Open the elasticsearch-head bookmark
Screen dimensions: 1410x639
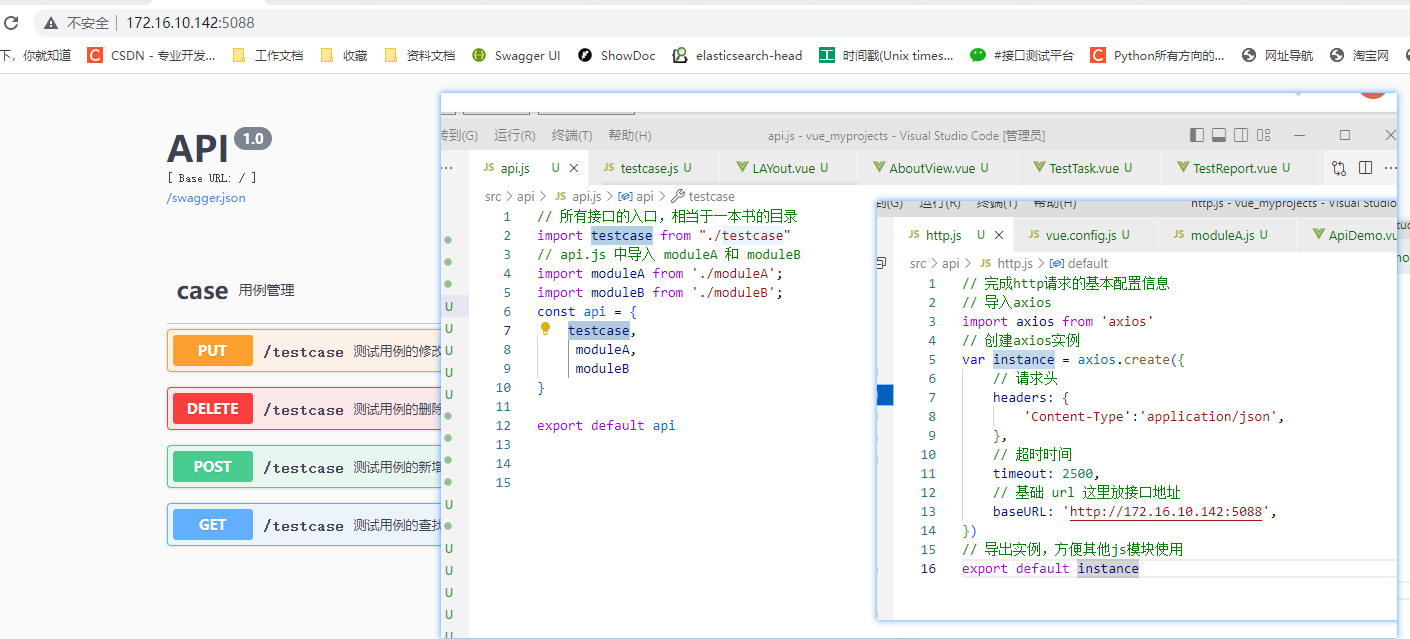[738, 56]
